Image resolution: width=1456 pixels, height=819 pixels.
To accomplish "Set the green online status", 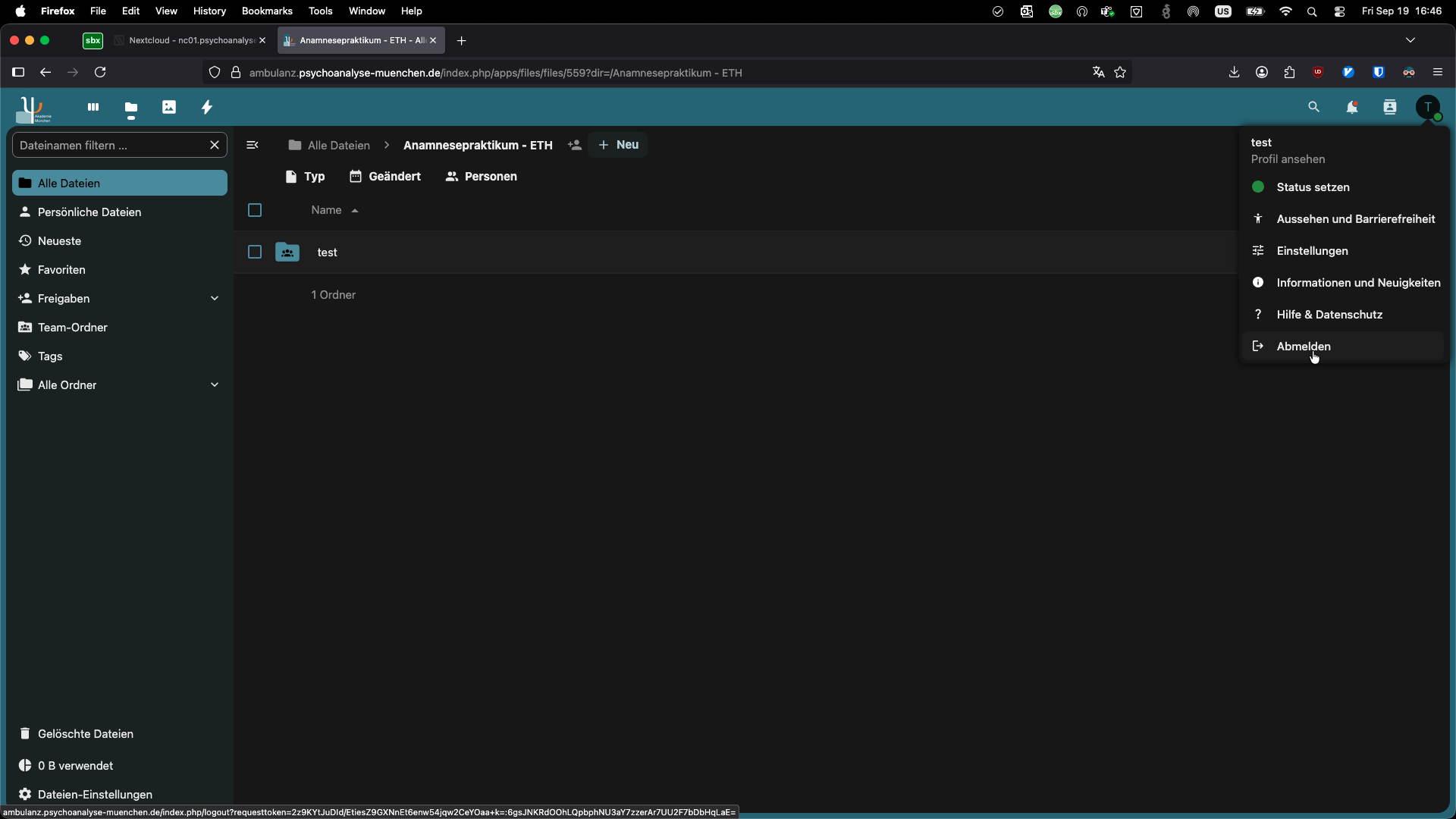I will tap(1312, 187).
